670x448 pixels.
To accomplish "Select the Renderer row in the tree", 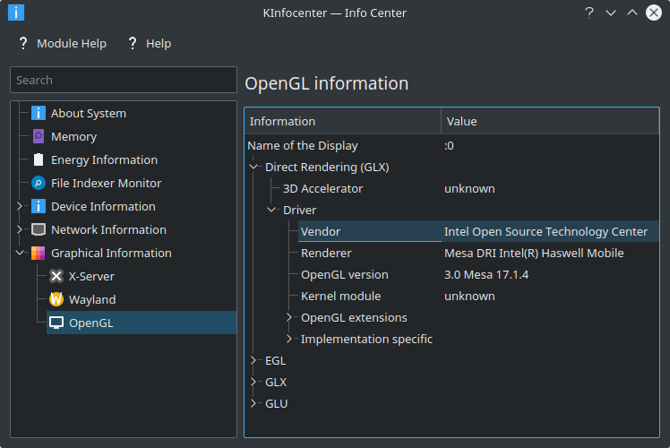I will pyautogui.click(x=326, y=253).
